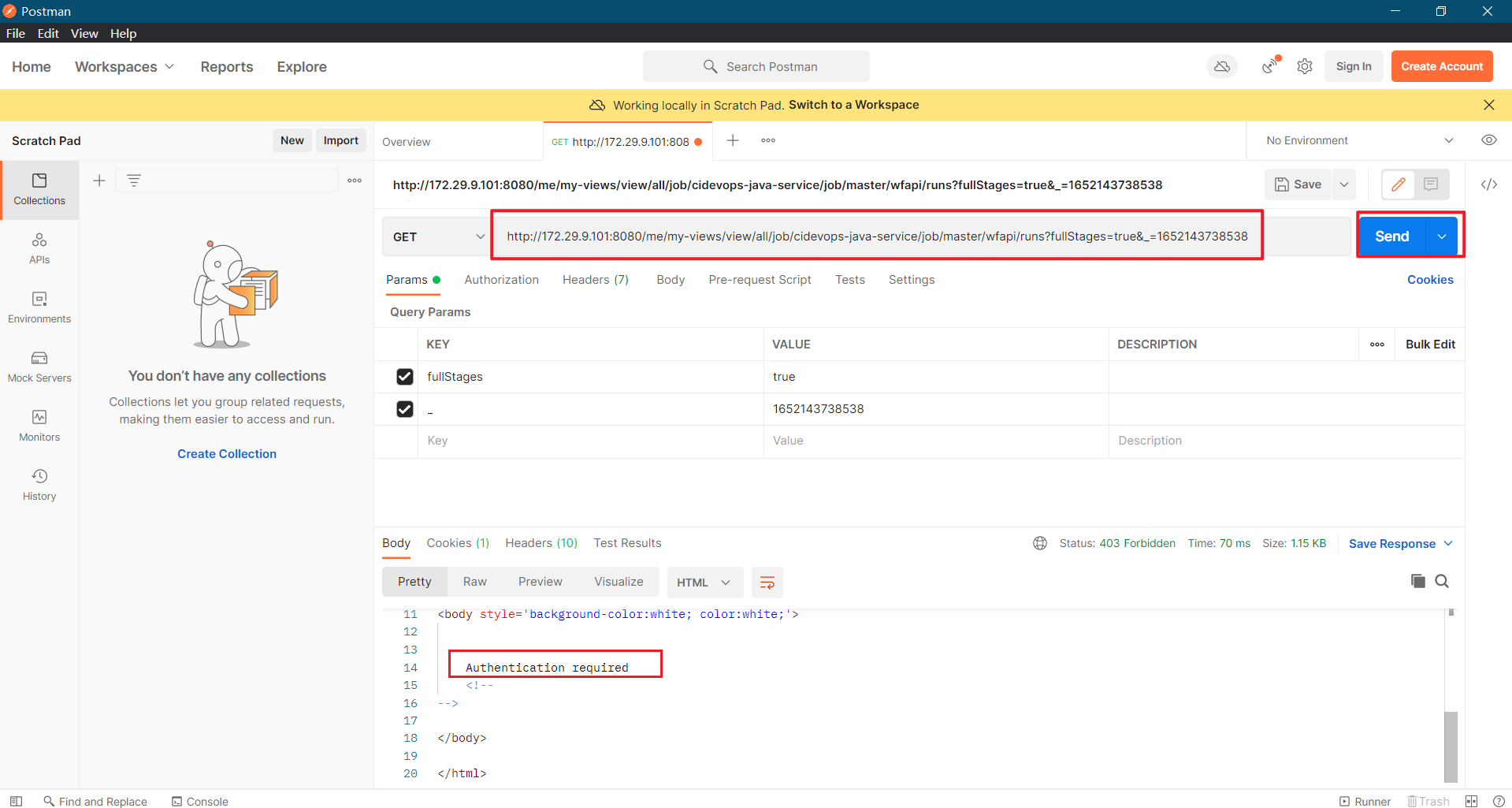This screenshot has height=808, width=1512.
Task: Search within the response body
Action: click(x=1442, y=581)
